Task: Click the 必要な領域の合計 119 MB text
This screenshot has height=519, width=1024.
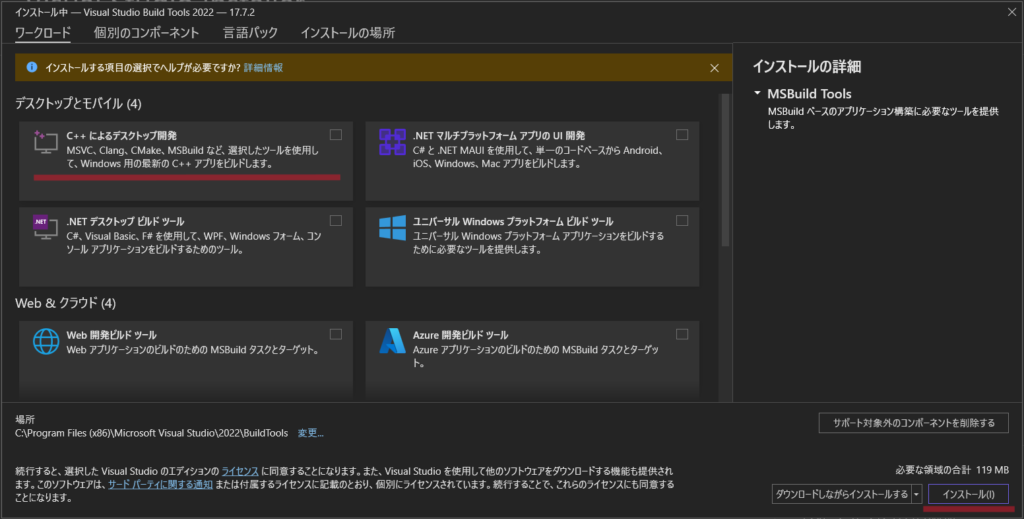Action: 952,469
